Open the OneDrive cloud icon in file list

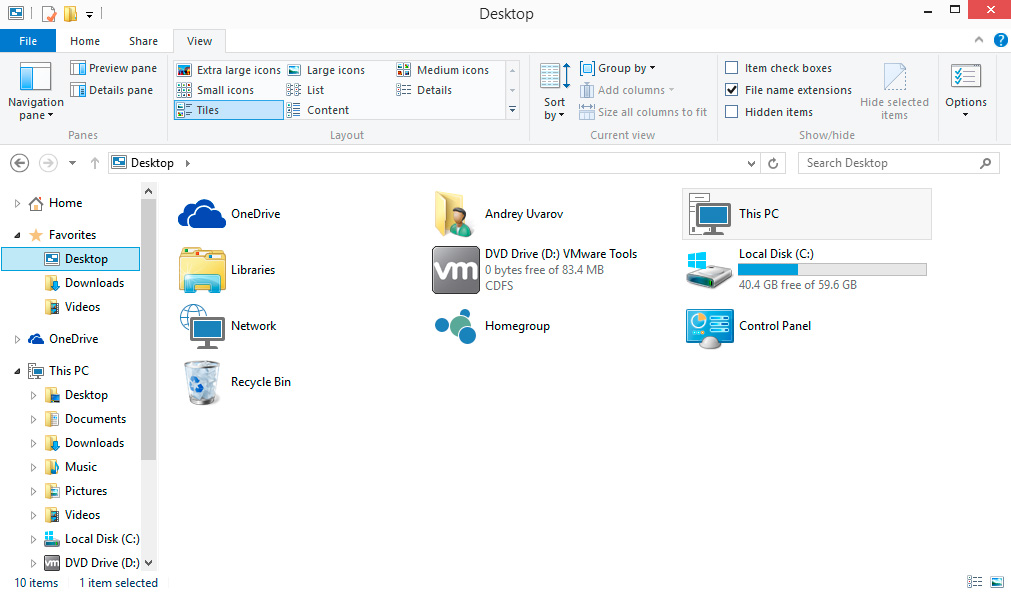(x=201, y=214)
